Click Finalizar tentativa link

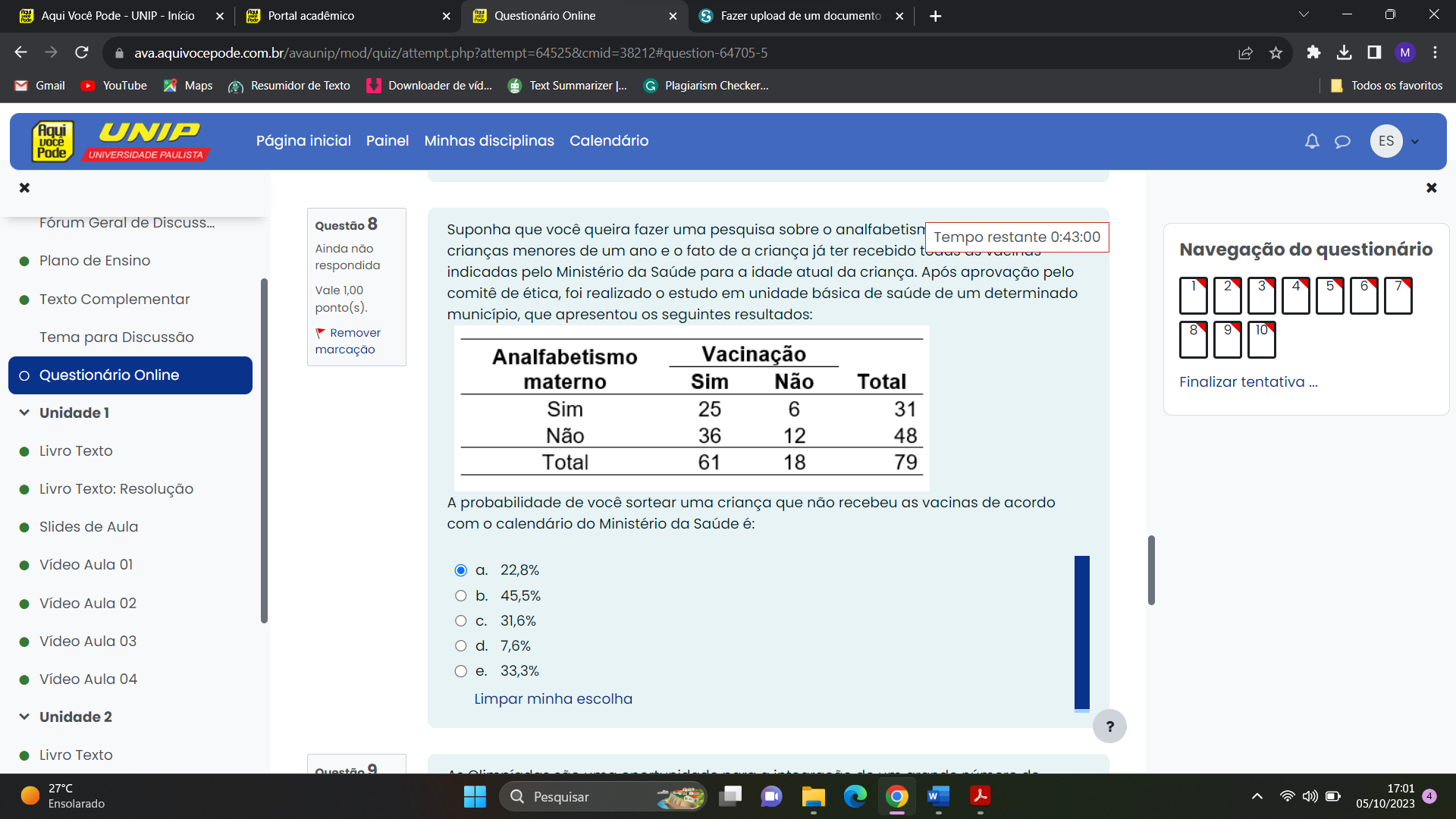(1248, 382)
